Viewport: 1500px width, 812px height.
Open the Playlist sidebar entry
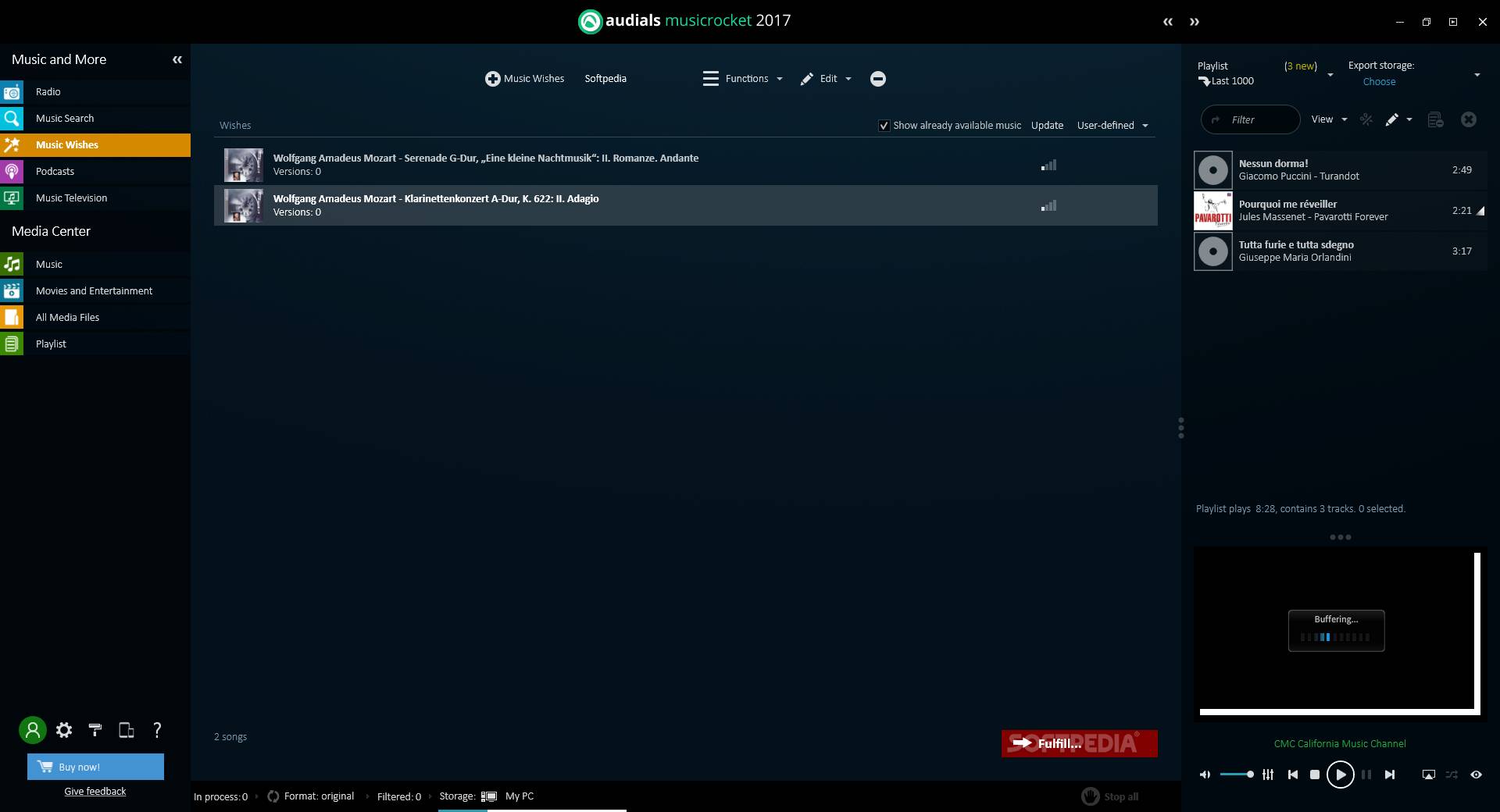click(x=95, y=344)
